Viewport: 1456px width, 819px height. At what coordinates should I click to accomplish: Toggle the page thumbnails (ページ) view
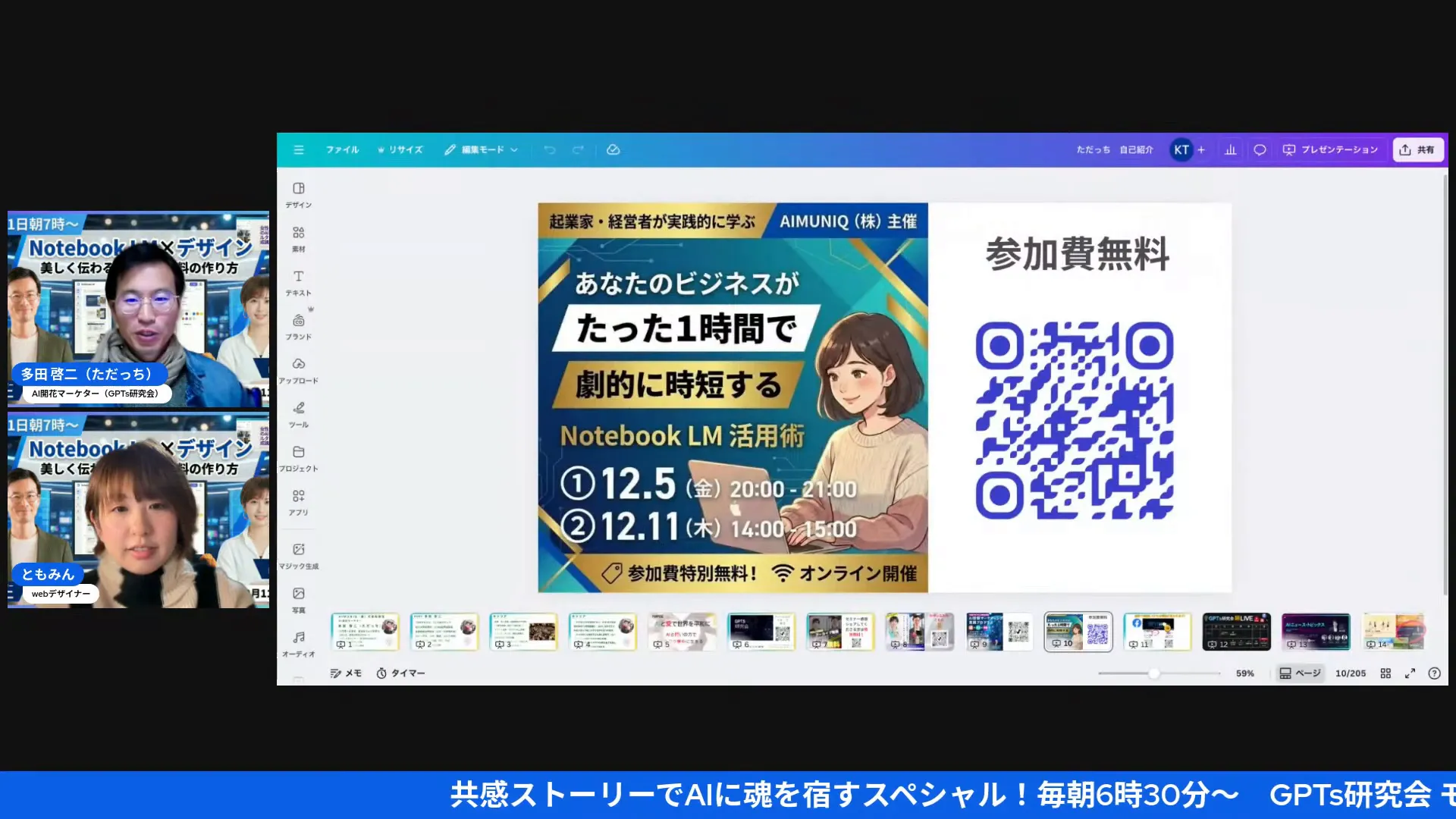(x=1300, y=673)
